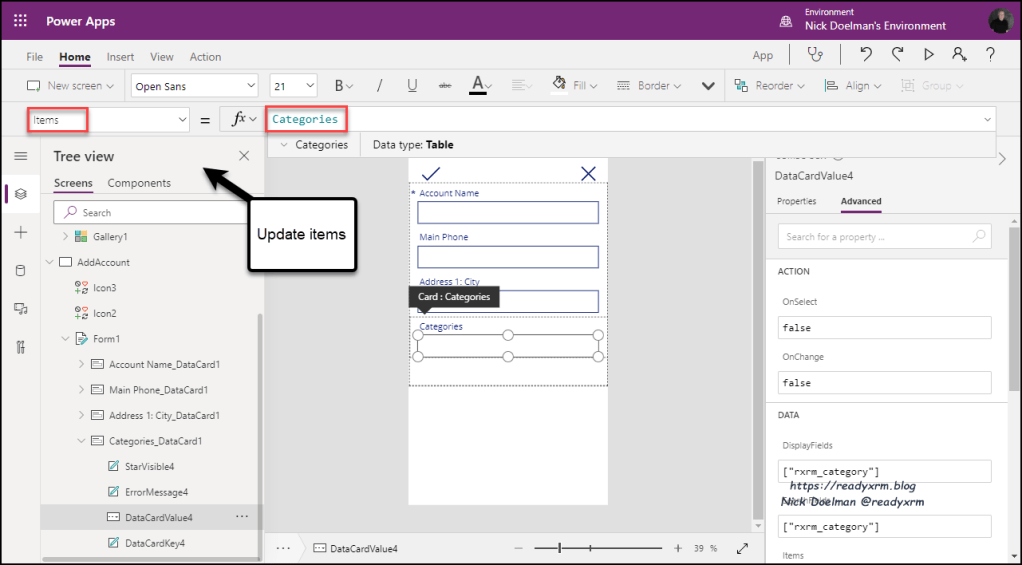Image resolution: width=1022 pixels, height=565 pixels.
Task: Click the Insert plus icon in sidebar
Action: coord(21,232)
